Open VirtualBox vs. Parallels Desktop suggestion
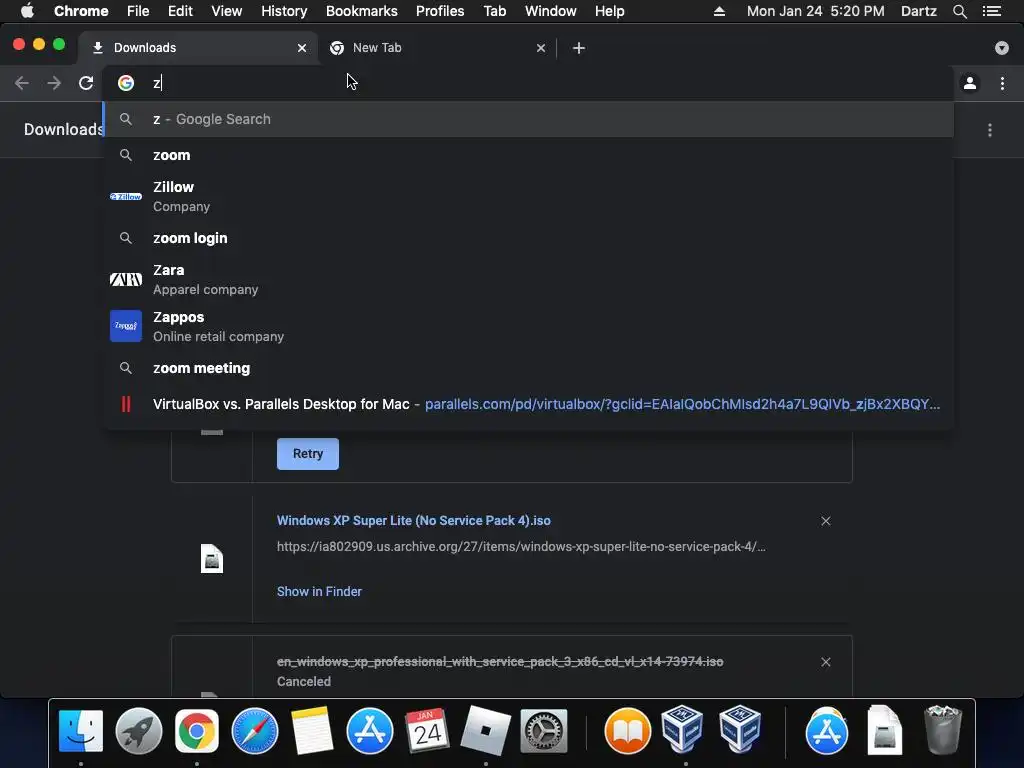This screenshot has height=768, width=1024. click(x=528, y=404)
